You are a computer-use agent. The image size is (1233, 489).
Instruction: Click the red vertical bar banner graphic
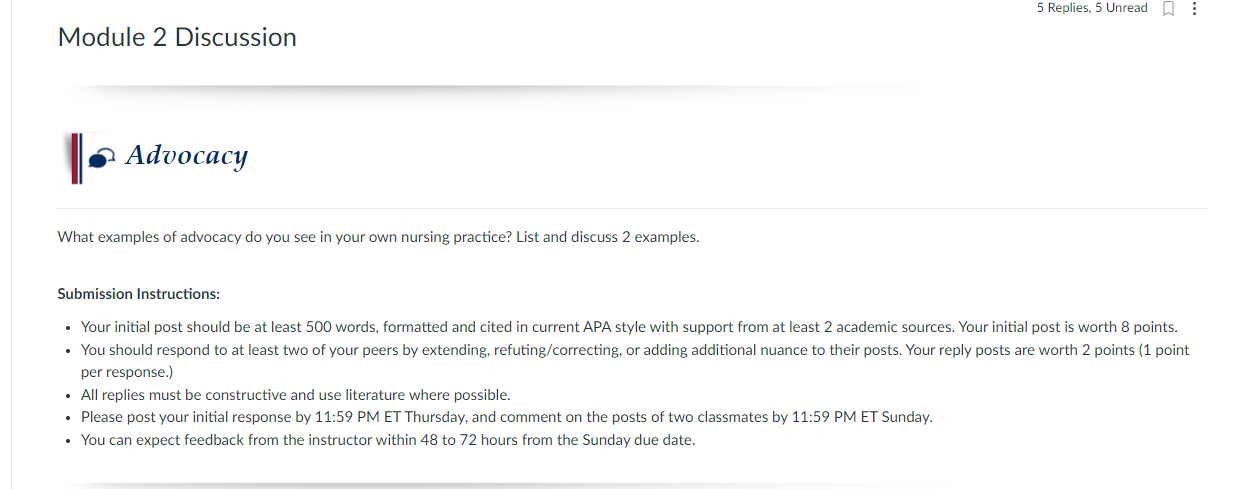[75, 159]
